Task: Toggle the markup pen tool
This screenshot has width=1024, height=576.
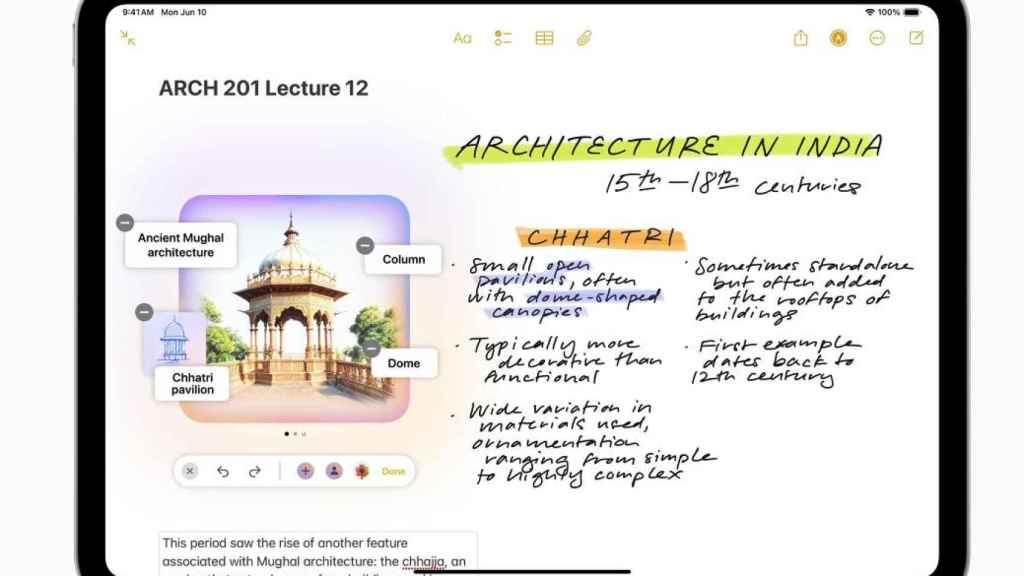Action: pos(838,38)
